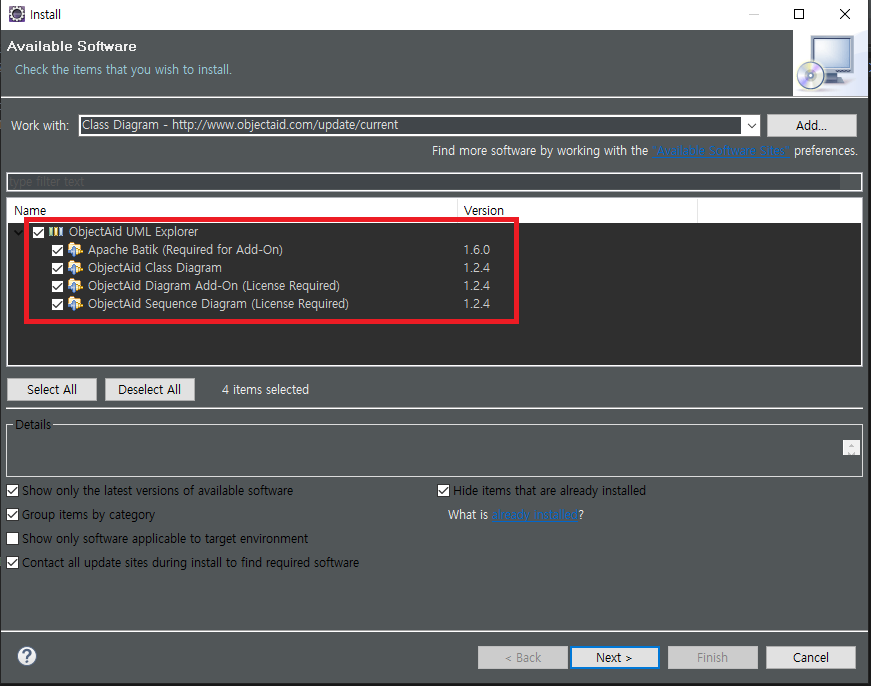Image resolution: width=871 pixels, height=686 pixels.
Task: Click the ObjectAid Class Diagram feature icon
Action: pyautogui.click(x=75, y=268)
